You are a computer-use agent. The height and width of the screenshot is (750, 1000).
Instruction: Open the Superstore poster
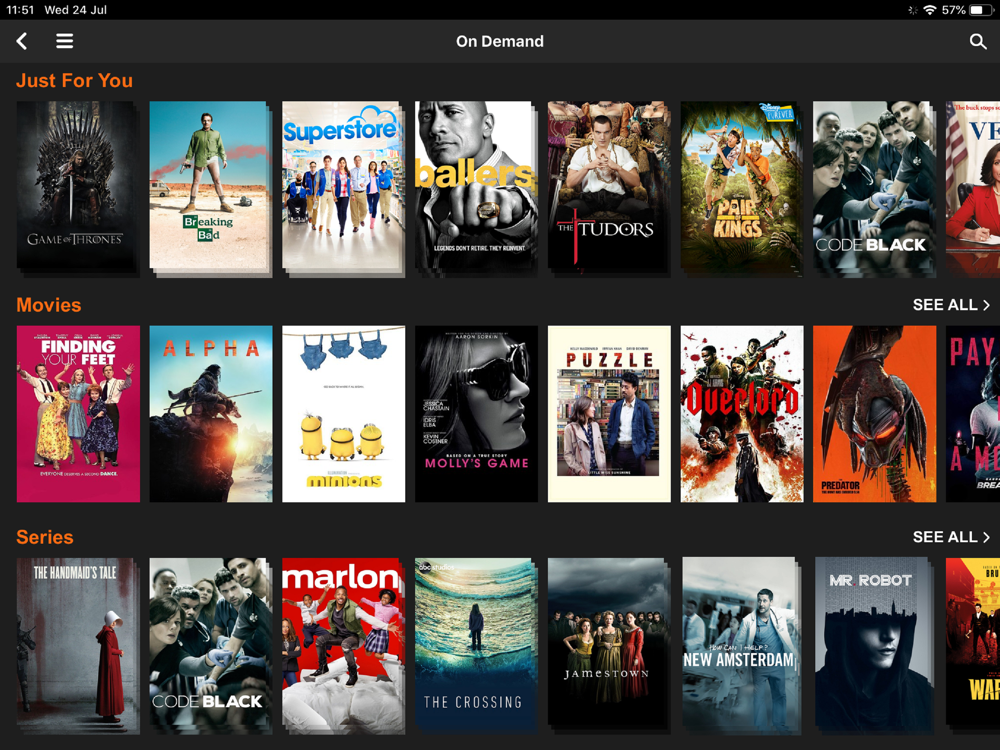click(x=343, y=188)
